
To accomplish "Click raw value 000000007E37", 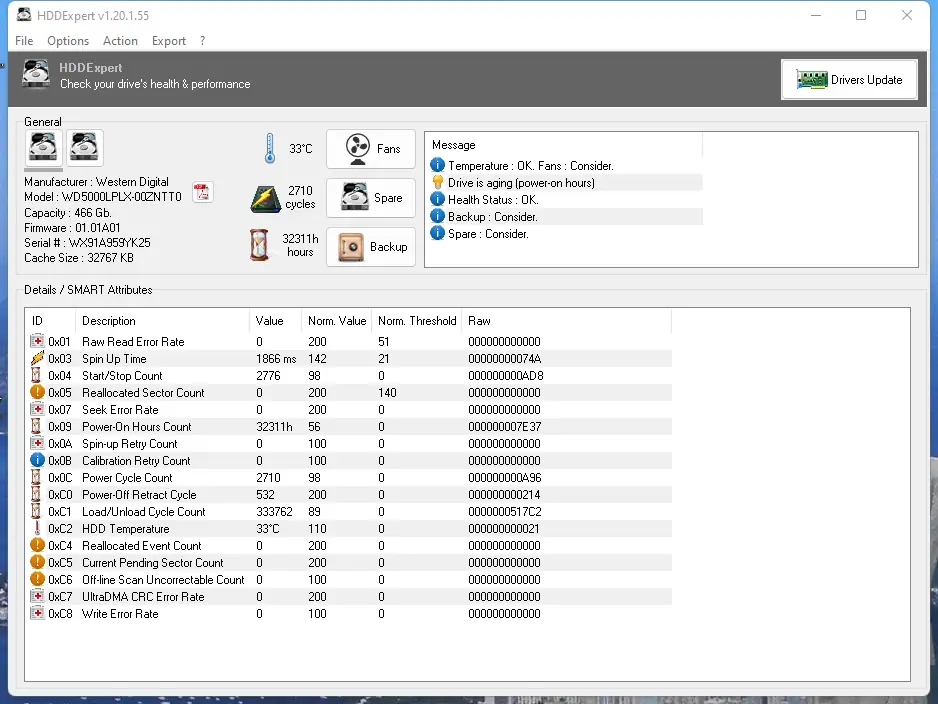I will [504, 427].
